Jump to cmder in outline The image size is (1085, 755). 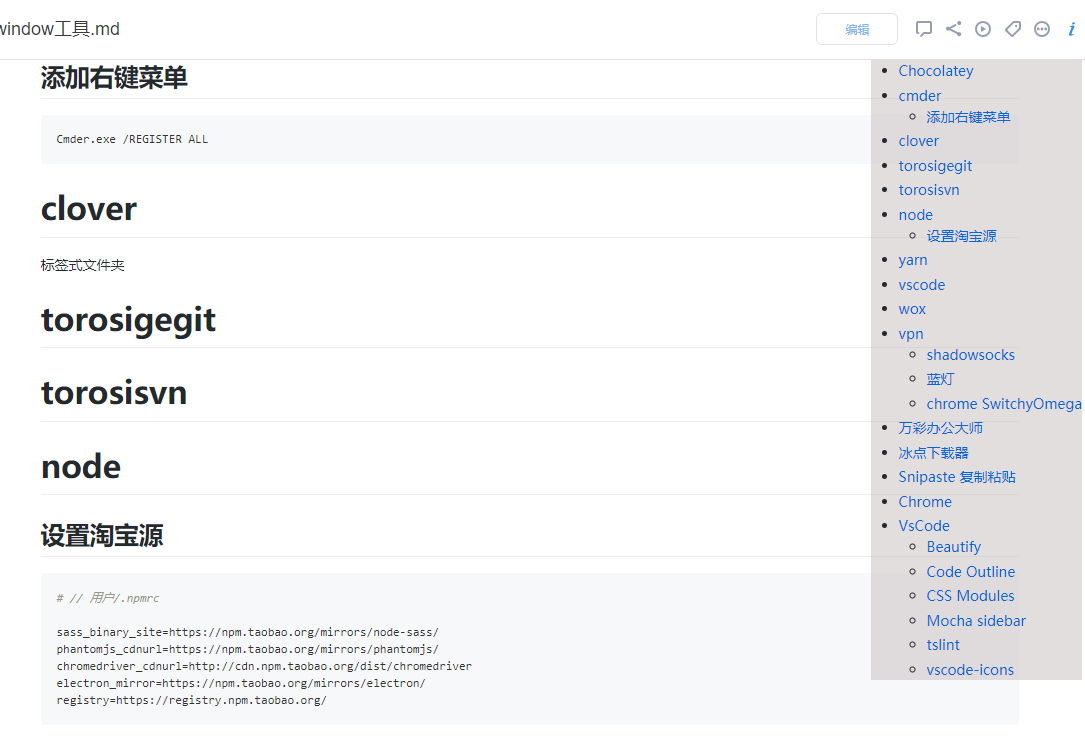[x=920, y=95]
